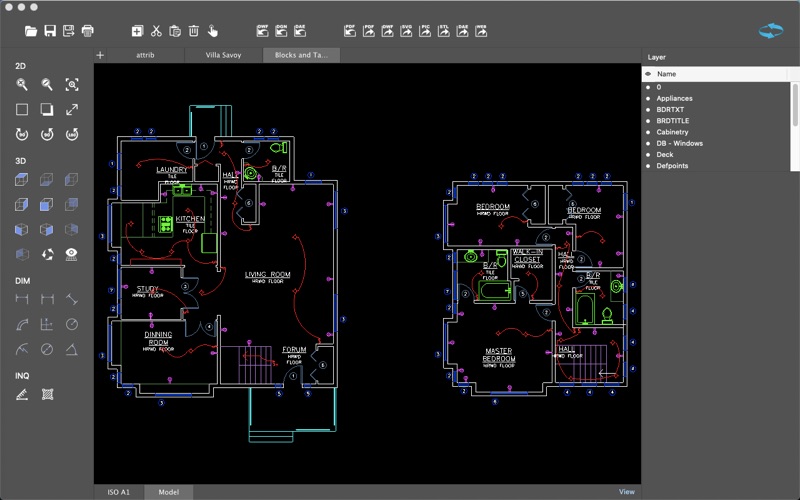Click the fit-to-window diagonal arrows icon
This screenshot has height=500, width=800.
[x=72, y=110]
